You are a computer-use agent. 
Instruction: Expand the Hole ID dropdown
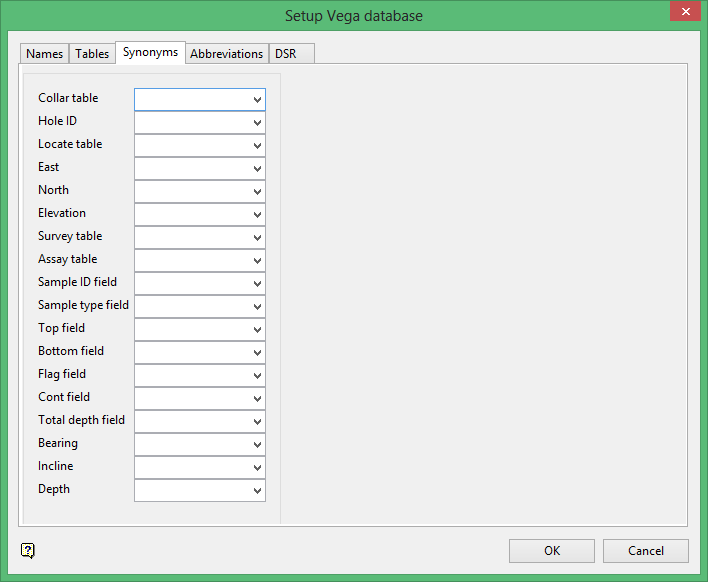[x=257, y=122]
